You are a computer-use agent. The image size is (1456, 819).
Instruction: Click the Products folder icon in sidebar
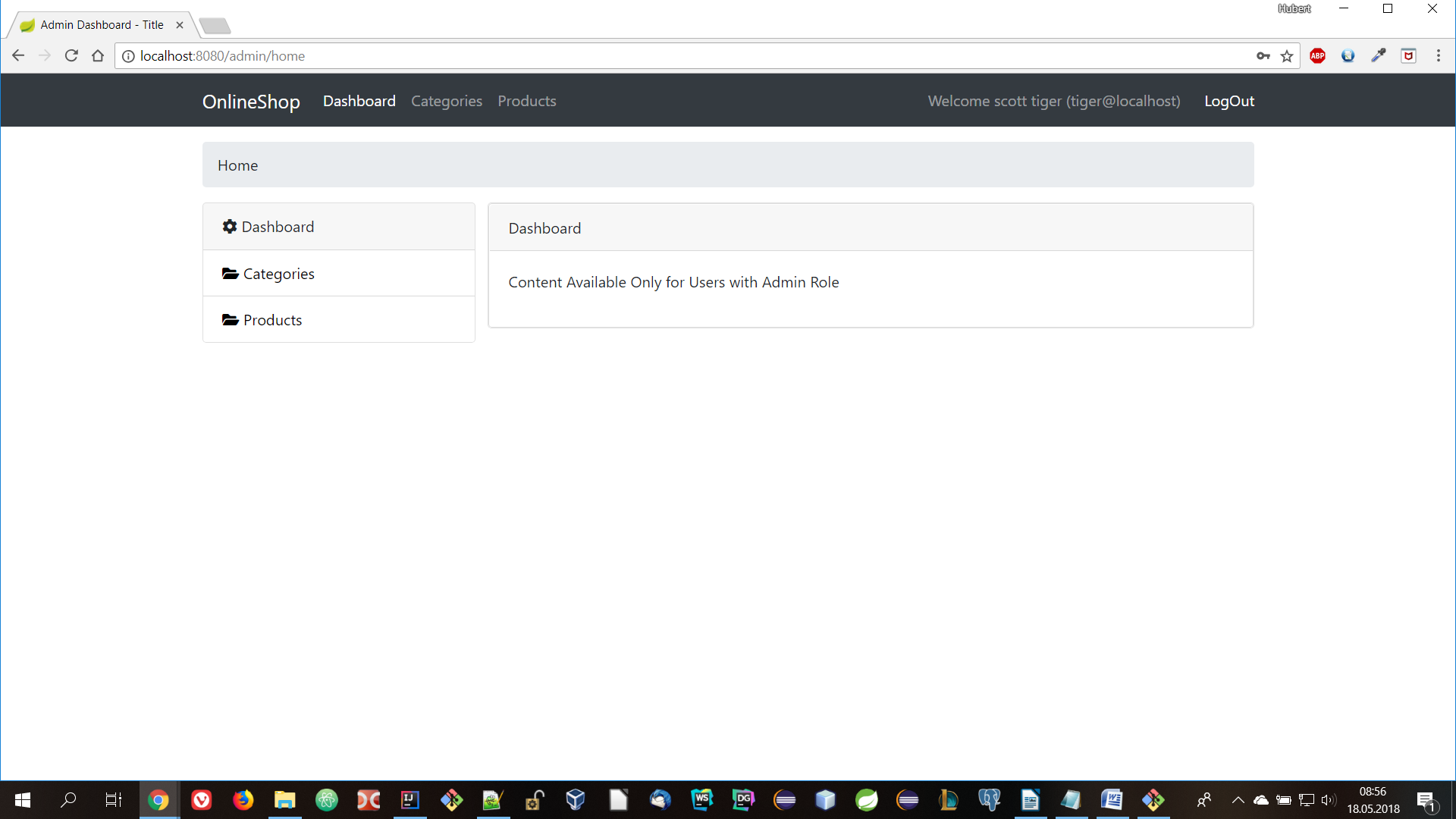click(x=230, y=320)
